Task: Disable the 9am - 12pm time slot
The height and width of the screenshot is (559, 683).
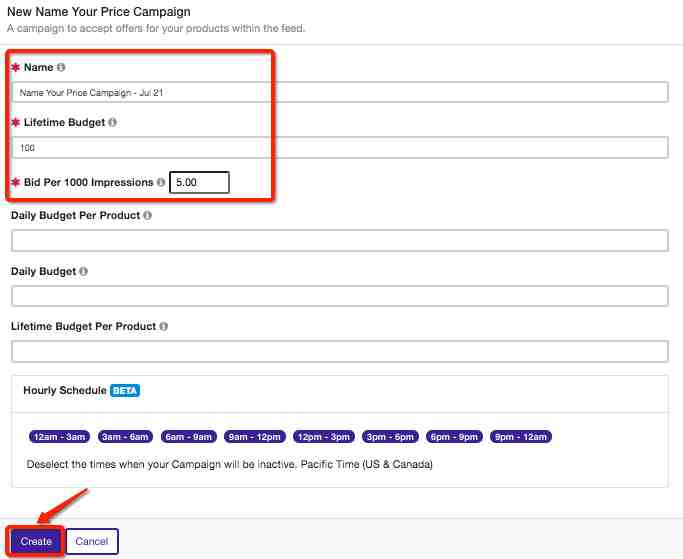Action: point(255,437)
